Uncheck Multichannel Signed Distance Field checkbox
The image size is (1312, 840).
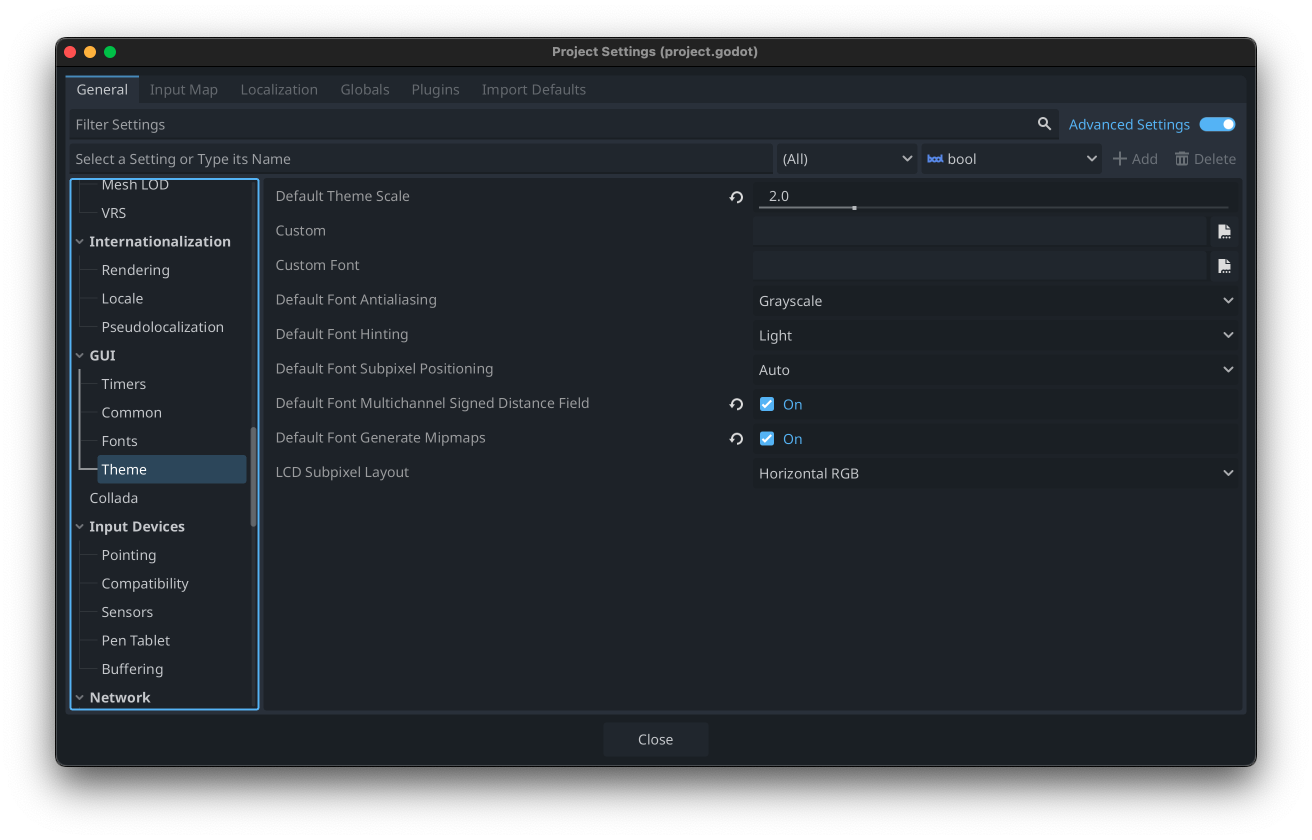(767, 404)
